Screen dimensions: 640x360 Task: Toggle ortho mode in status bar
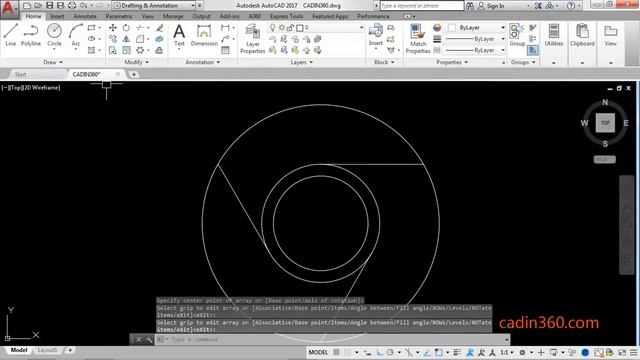pyautogui.click(x=380, y=352)
